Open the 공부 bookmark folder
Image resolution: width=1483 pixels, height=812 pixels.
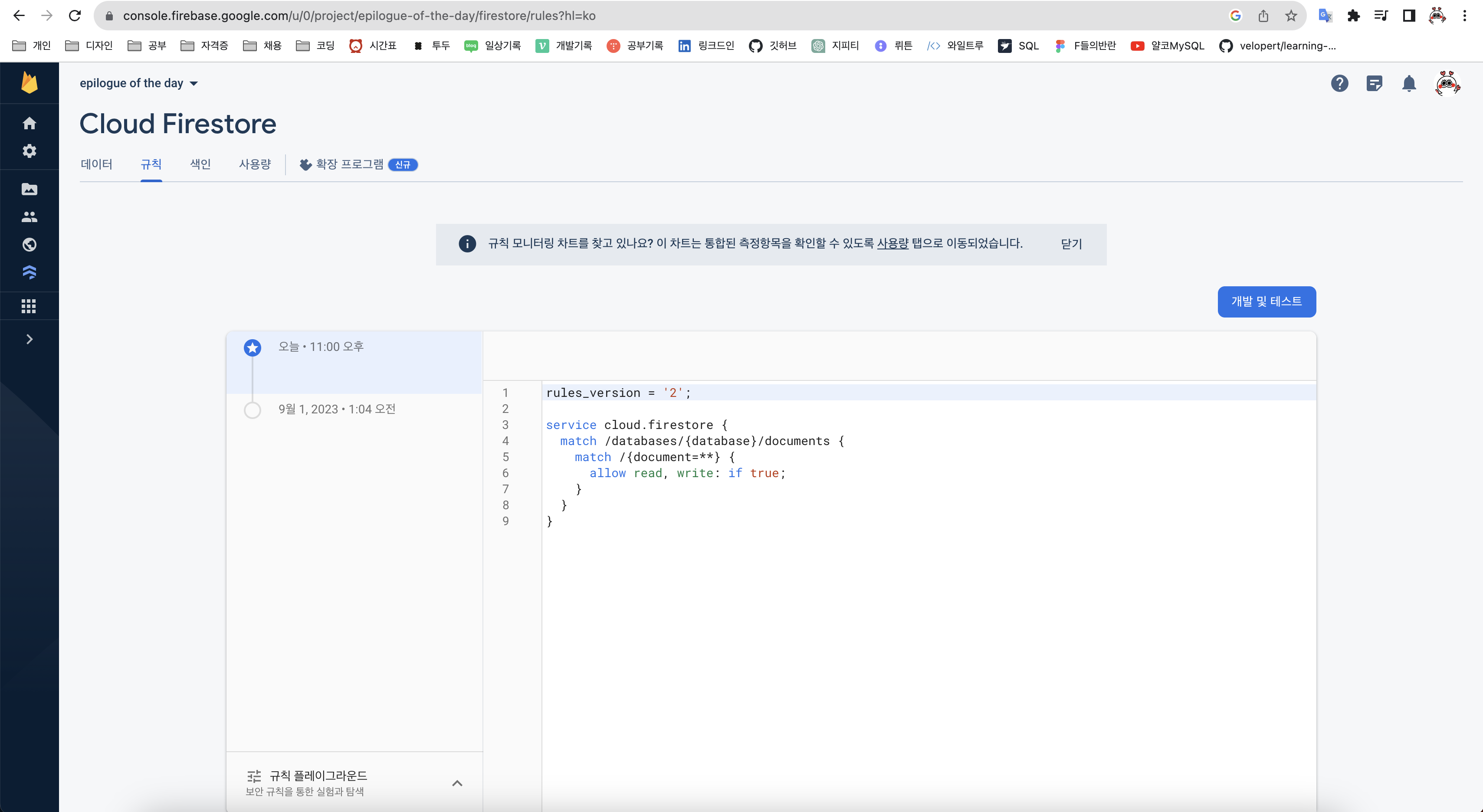pos(147,46)
